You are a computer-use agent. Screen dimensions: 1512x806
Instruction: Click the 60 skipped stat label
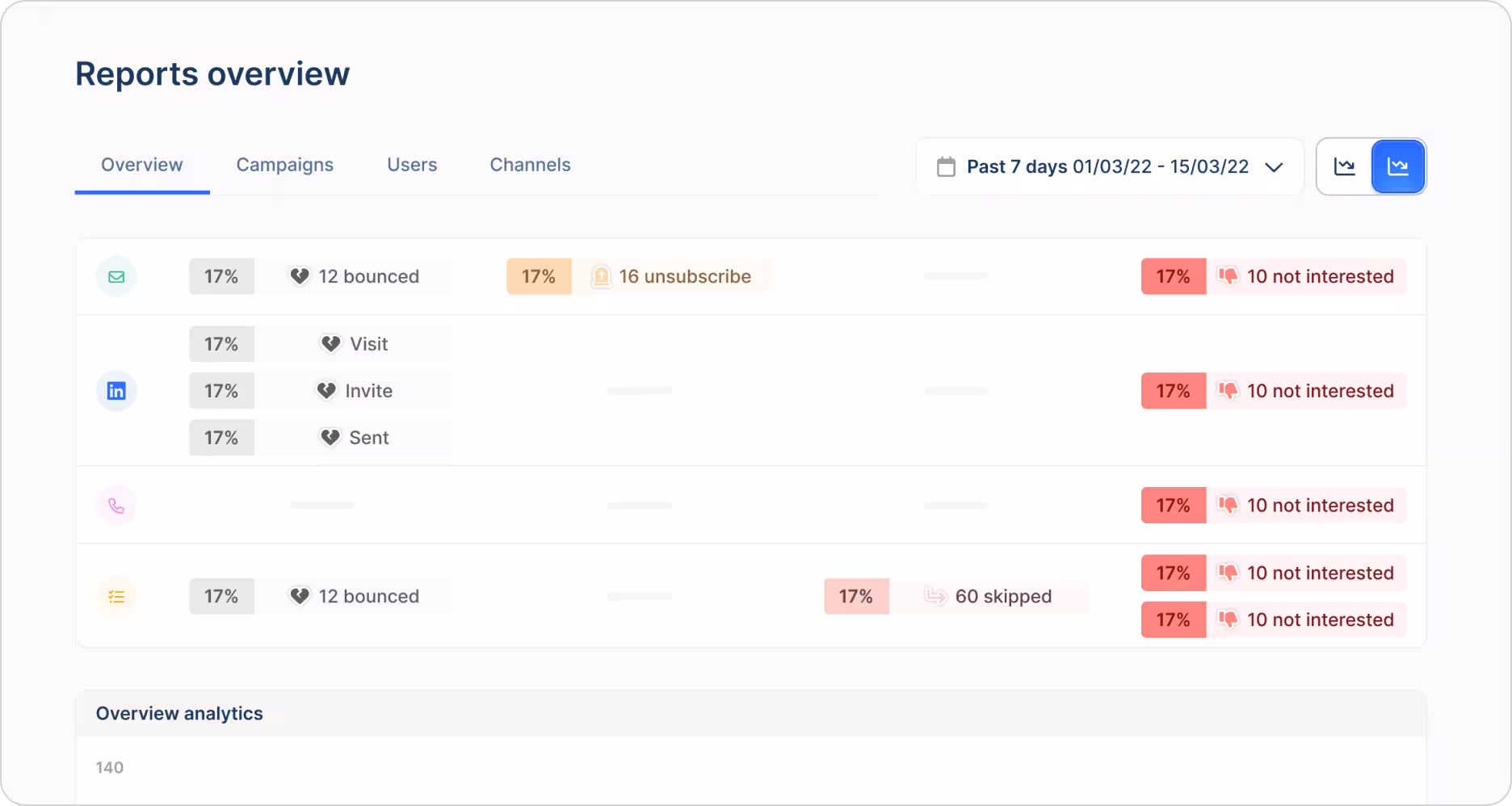[x=1003, y=597]
